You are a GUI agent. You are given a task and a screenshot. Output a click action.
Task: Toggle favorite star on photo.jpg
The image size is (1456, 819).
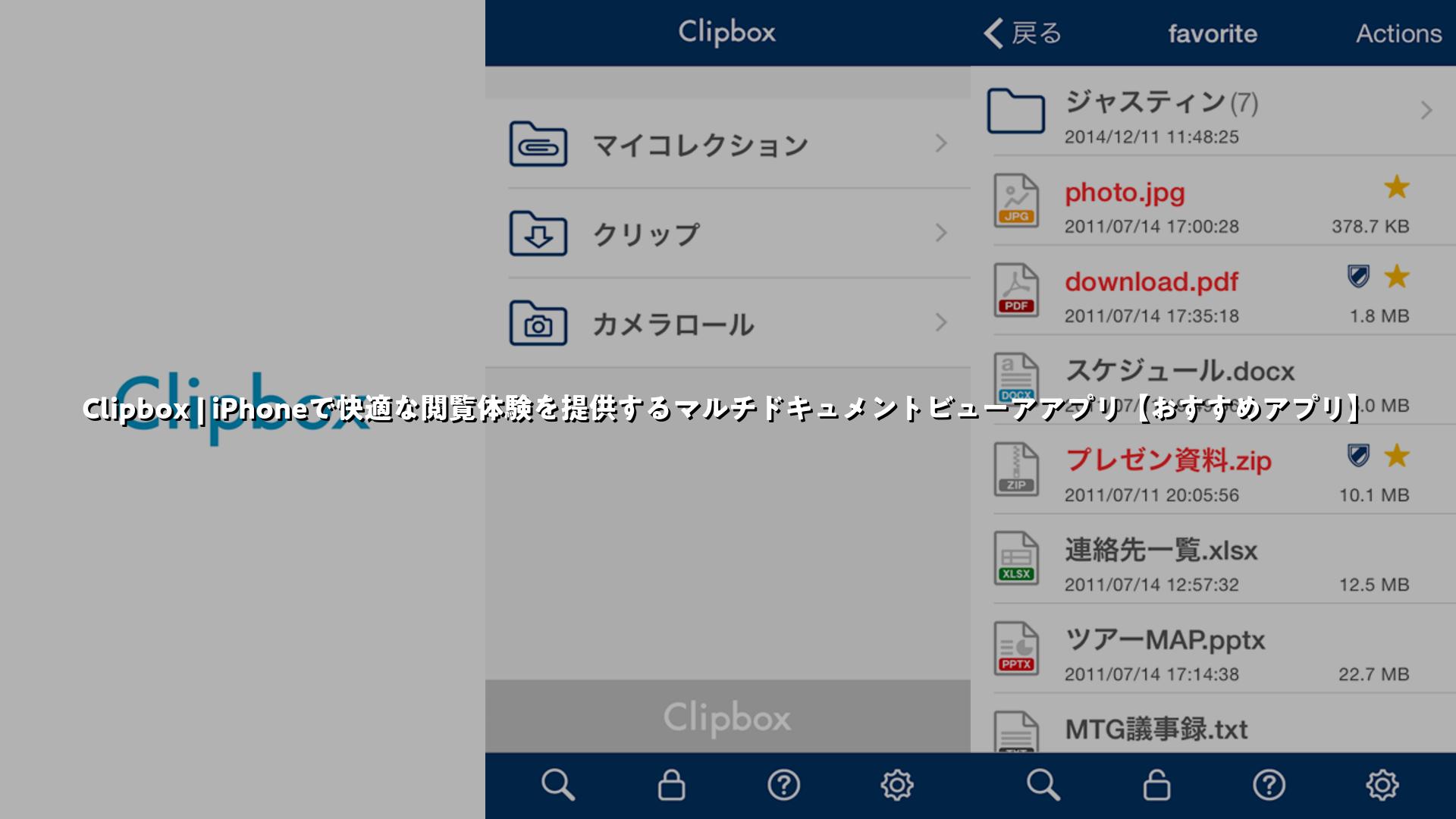click(x=1397, y=187)
